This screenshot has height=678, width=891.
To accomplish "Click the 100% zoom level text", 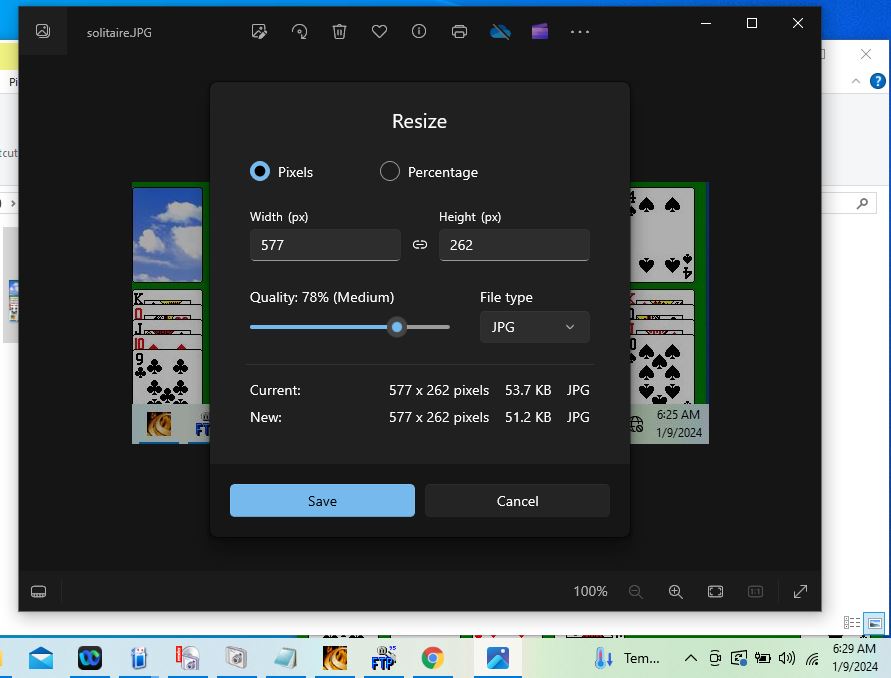I will click(590, 591).
